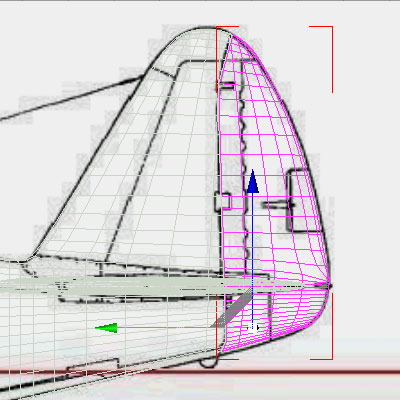Select the gray plane handle of the transform gizmo

point(232,308)
